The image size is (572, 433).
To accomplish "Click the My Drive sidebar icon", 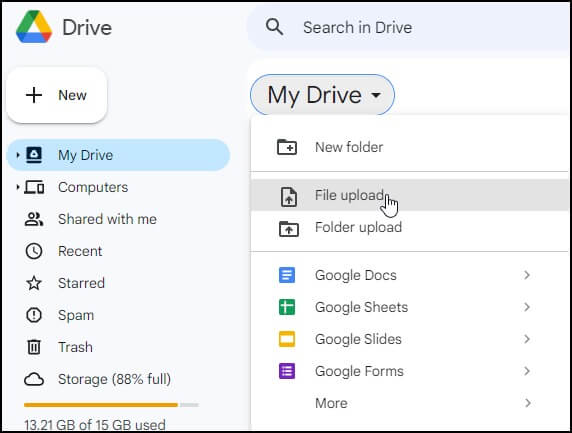I will coord(34,155).
